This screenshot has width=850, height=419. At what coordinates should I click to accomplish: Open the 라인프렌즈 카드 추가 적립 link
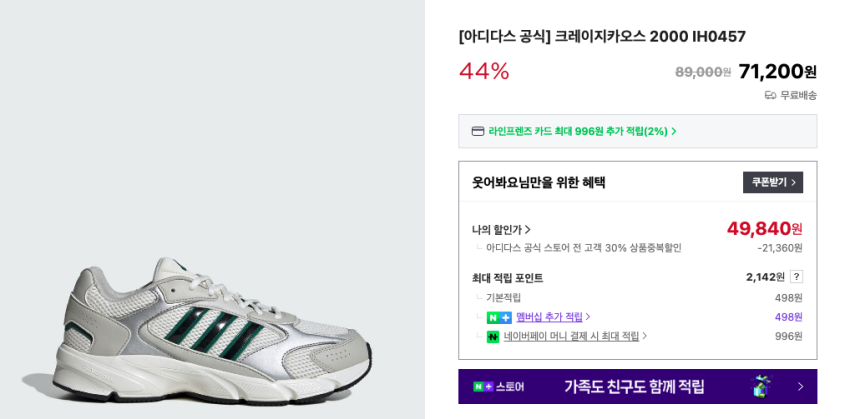click(x=577, y=131)
